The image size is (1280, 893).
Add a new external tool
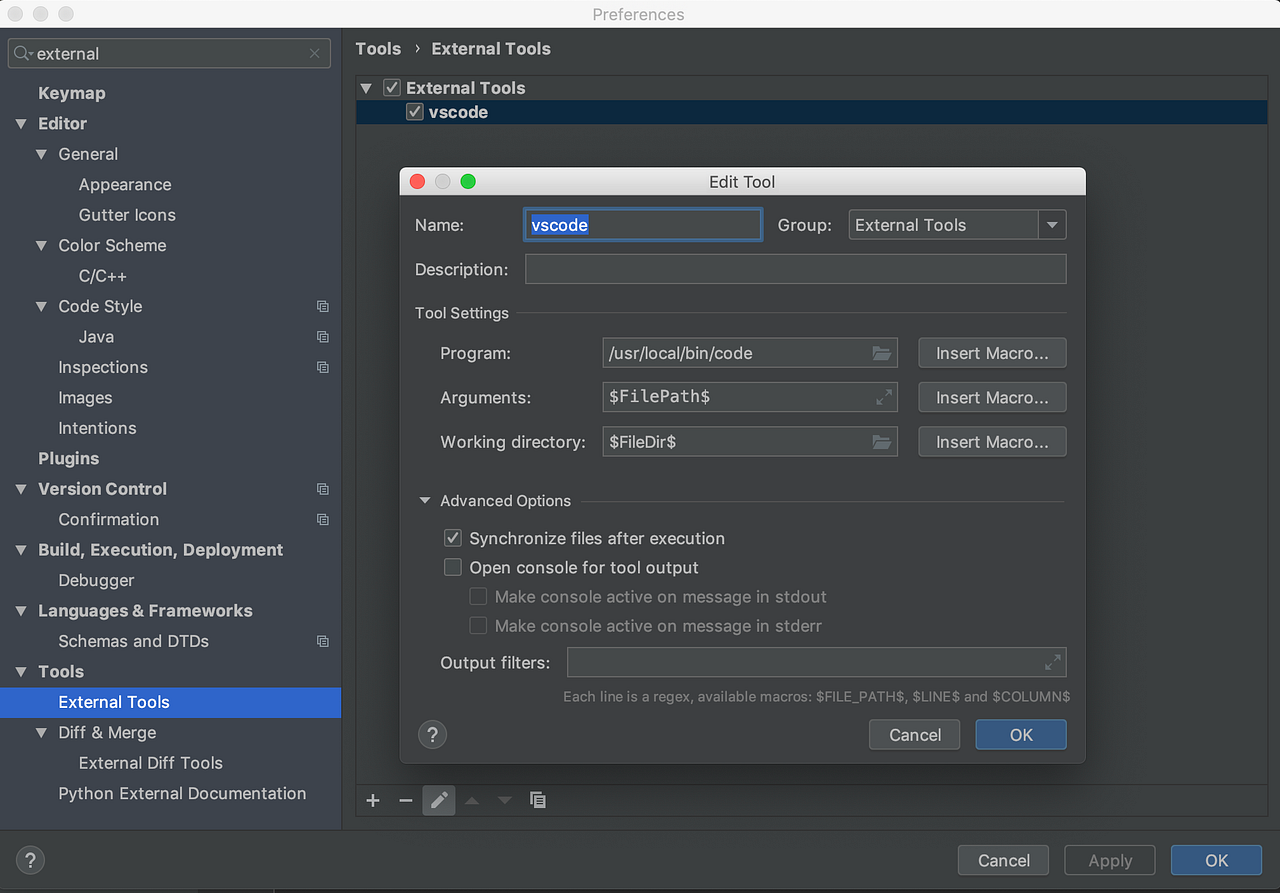pyautogui.click(x=372, y=800)
